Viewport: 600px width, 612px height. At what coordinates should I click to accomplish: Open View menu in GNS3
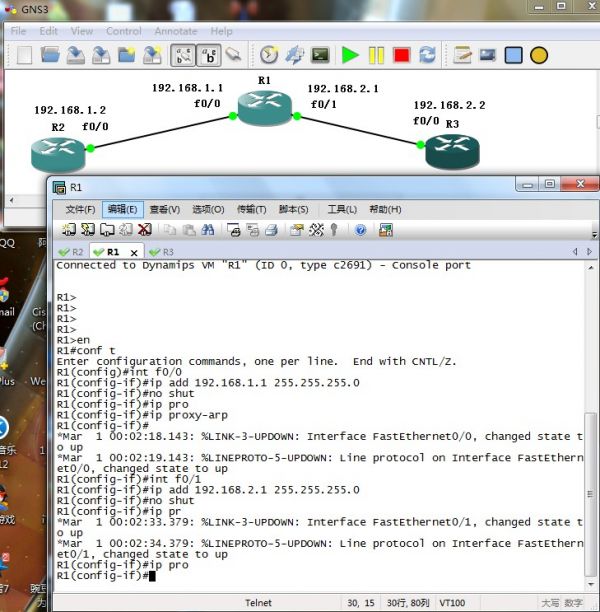(x=82, y=31)
